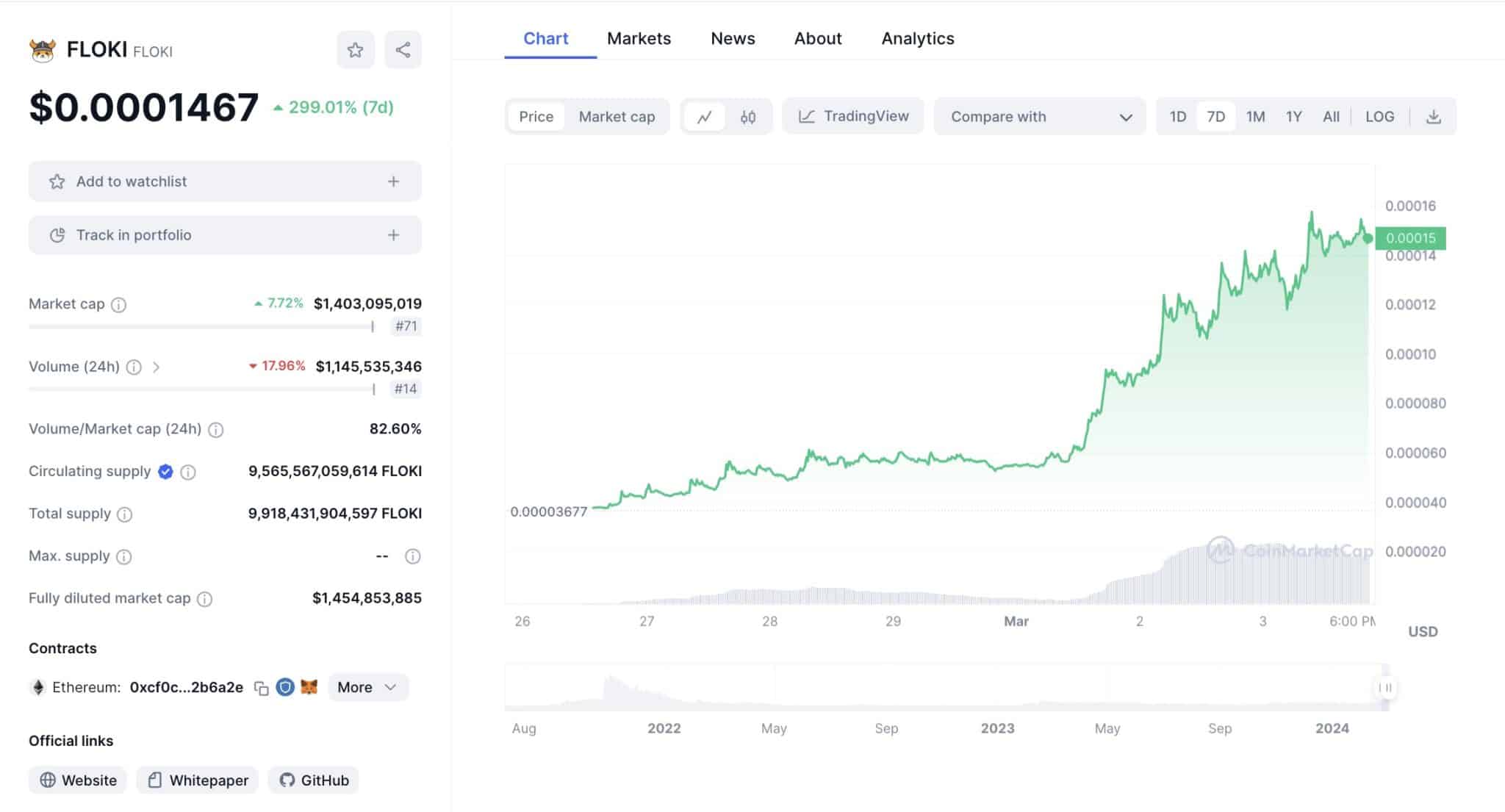
Task: Open Max. supply info icon
Action: pos(124,556)
